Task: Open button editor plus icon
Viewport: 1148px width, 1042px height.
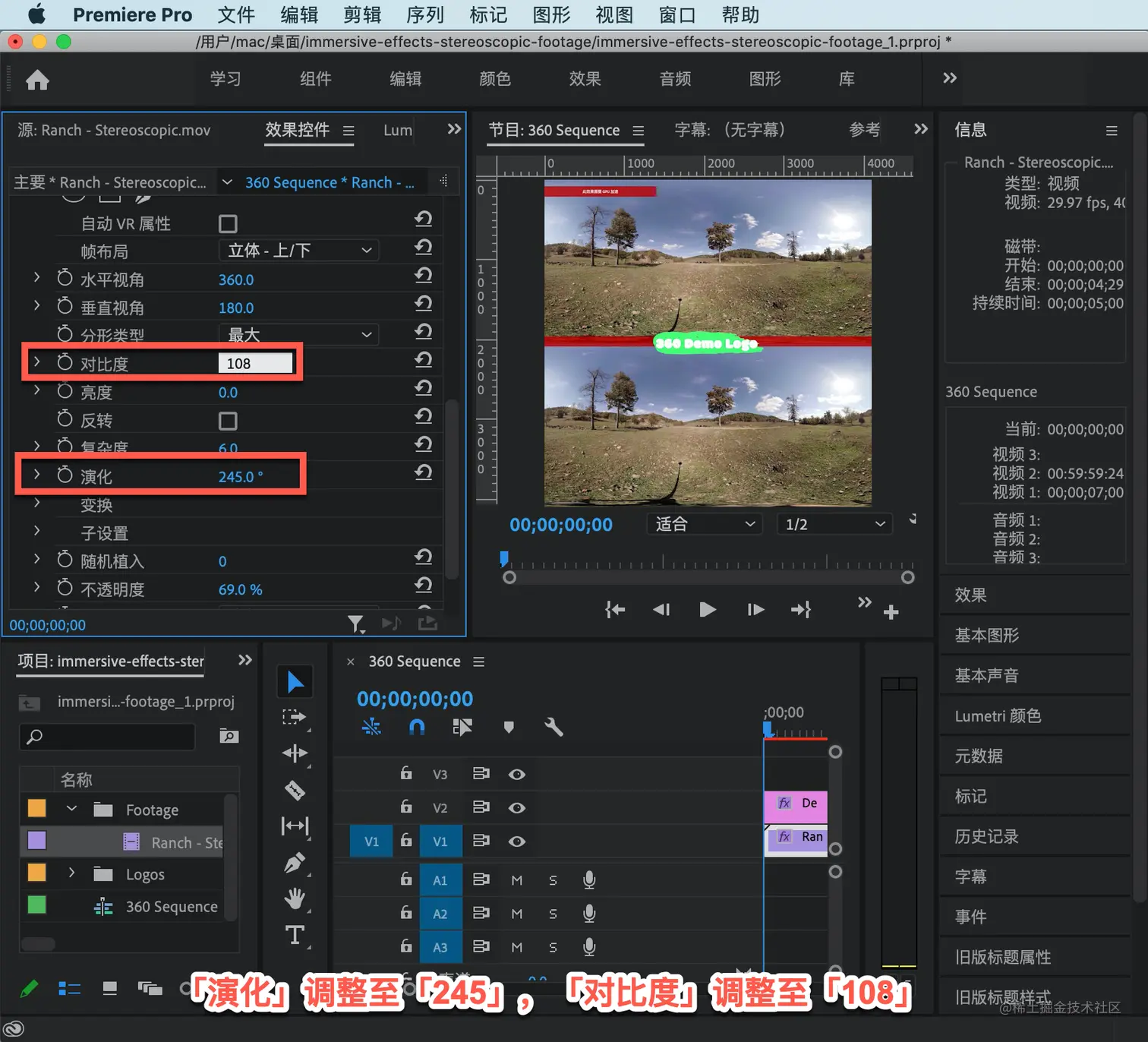Action: [x=891, y=612]
